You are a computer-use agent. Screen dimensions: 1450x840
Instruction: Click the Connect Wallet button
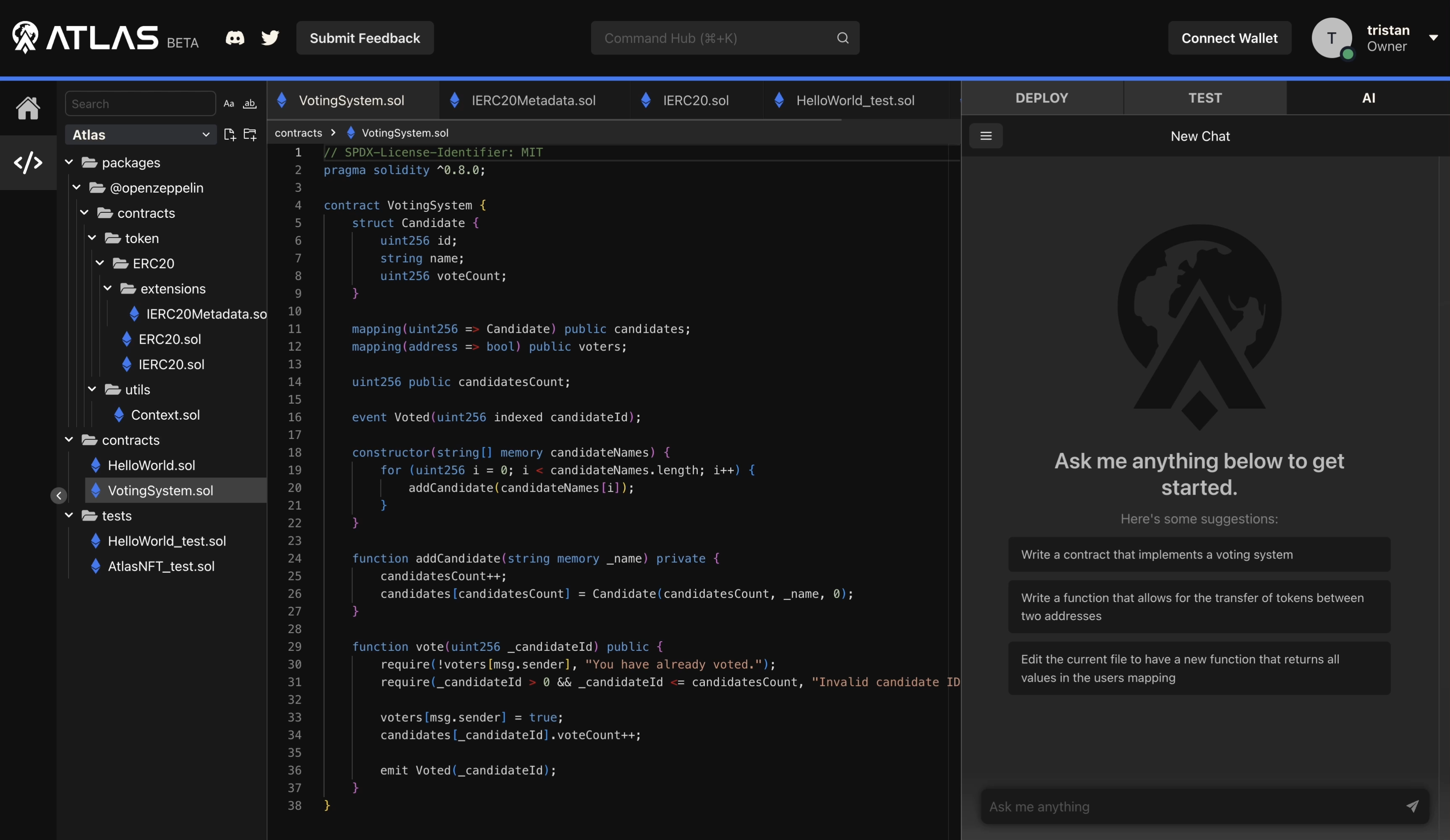click(x=1230, y=38)
